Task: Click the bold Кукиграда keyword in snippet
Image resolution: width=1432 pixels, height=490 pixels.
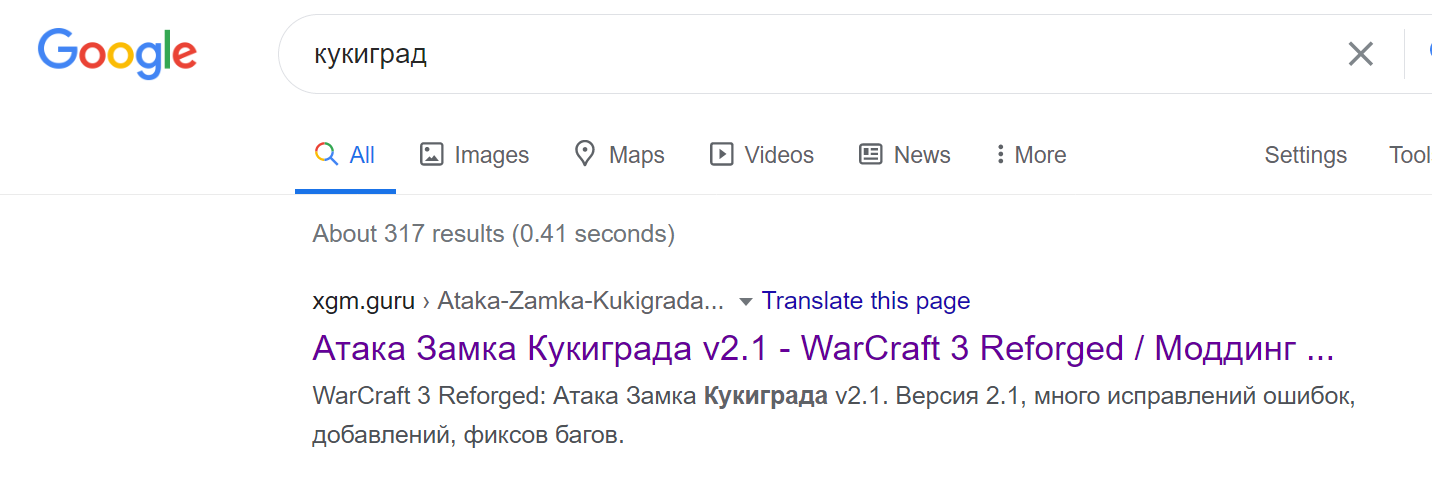Action: click(765, 396)
